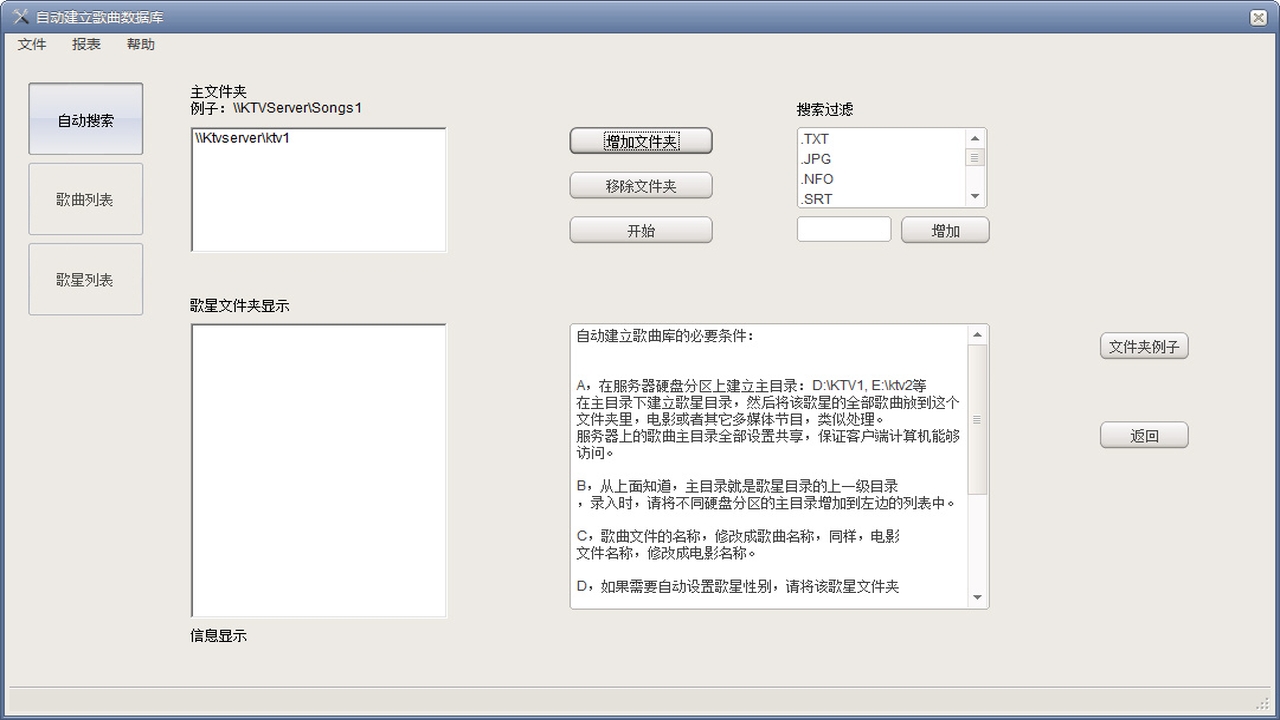Switch to the 歌曲列表 side tab
The height and width of the screenshot is (720, 1280).
(x=86, y=200)
